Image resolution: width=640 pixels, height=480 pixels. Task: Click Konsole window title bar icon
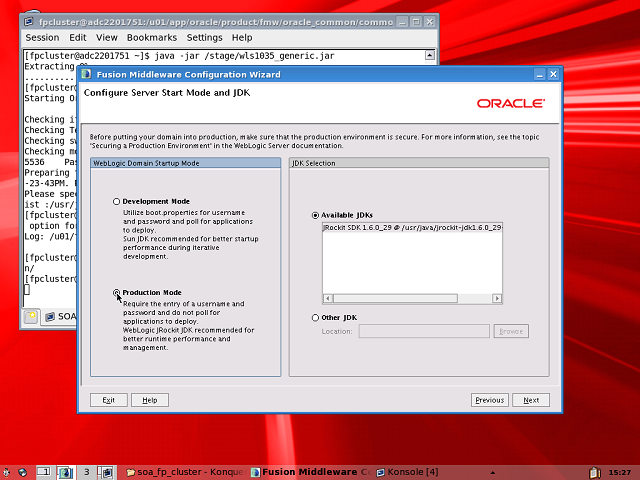pos(29,22)
